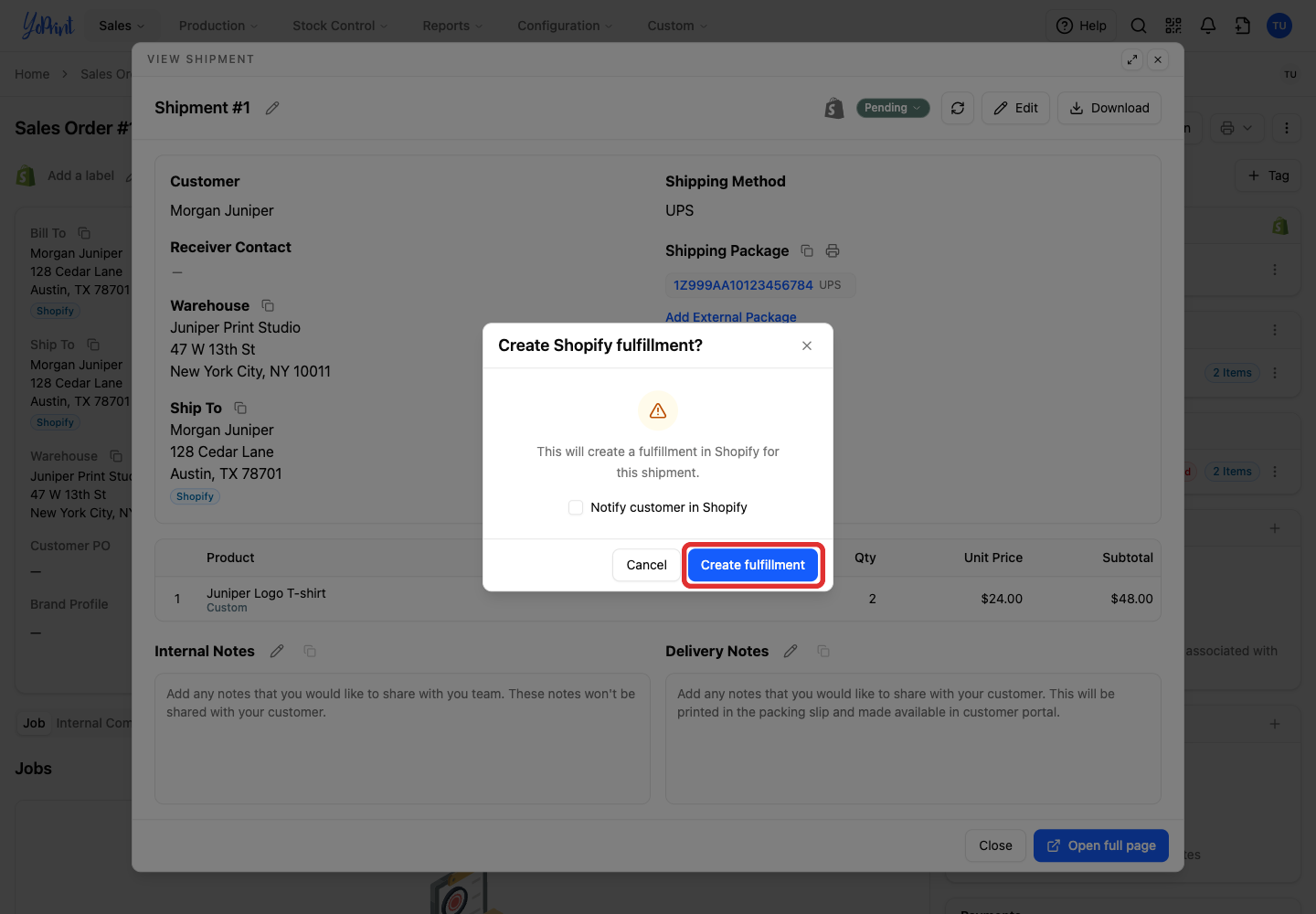Click the Edit shipment button
Viewport: 1316px width, 914px height.
coord(1016,108)
